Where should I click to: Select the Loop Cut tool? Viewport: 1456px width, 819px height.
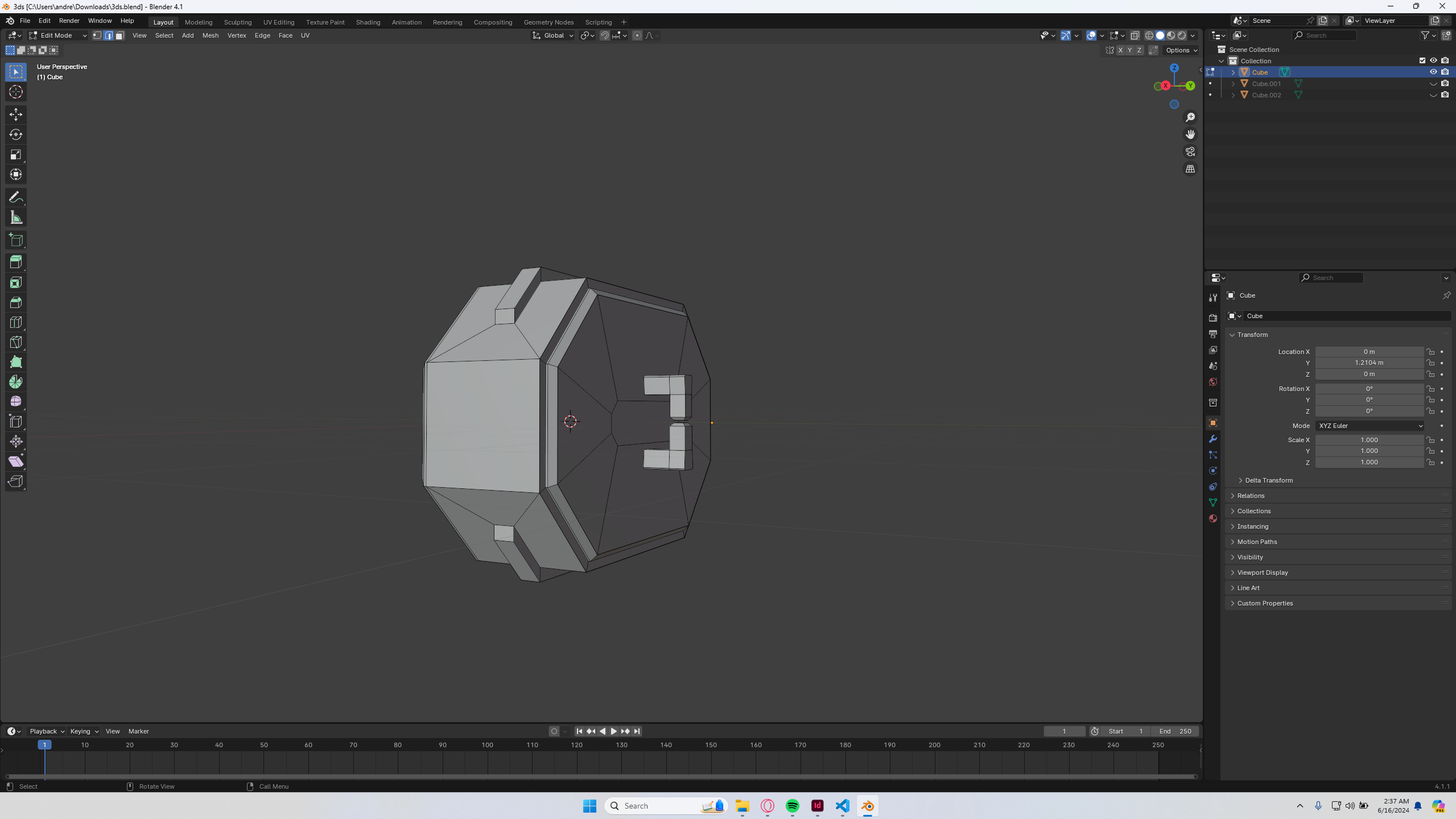[x=16, y=322]
